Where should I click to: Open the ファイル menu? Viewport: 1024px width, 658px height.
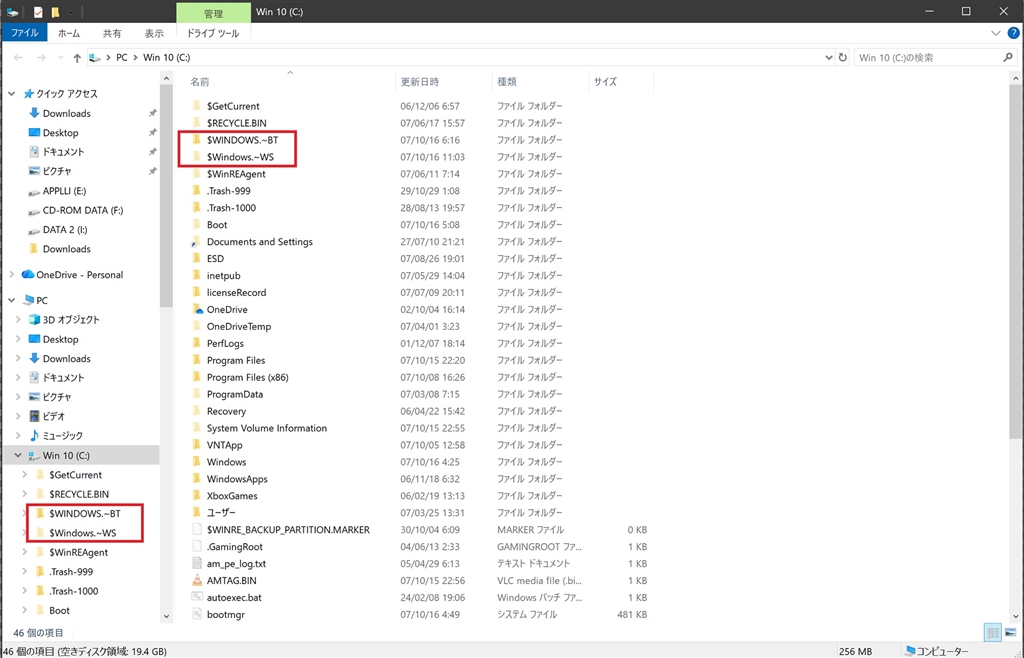click(24, 33)
